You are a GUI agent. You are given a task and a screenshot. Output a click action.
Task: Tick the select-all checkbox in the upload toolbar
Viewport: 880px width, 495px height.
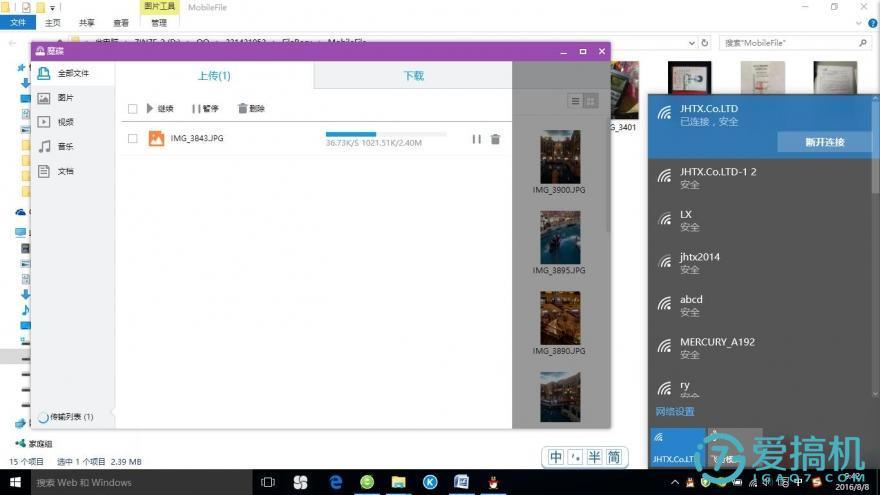coord(132,109)
